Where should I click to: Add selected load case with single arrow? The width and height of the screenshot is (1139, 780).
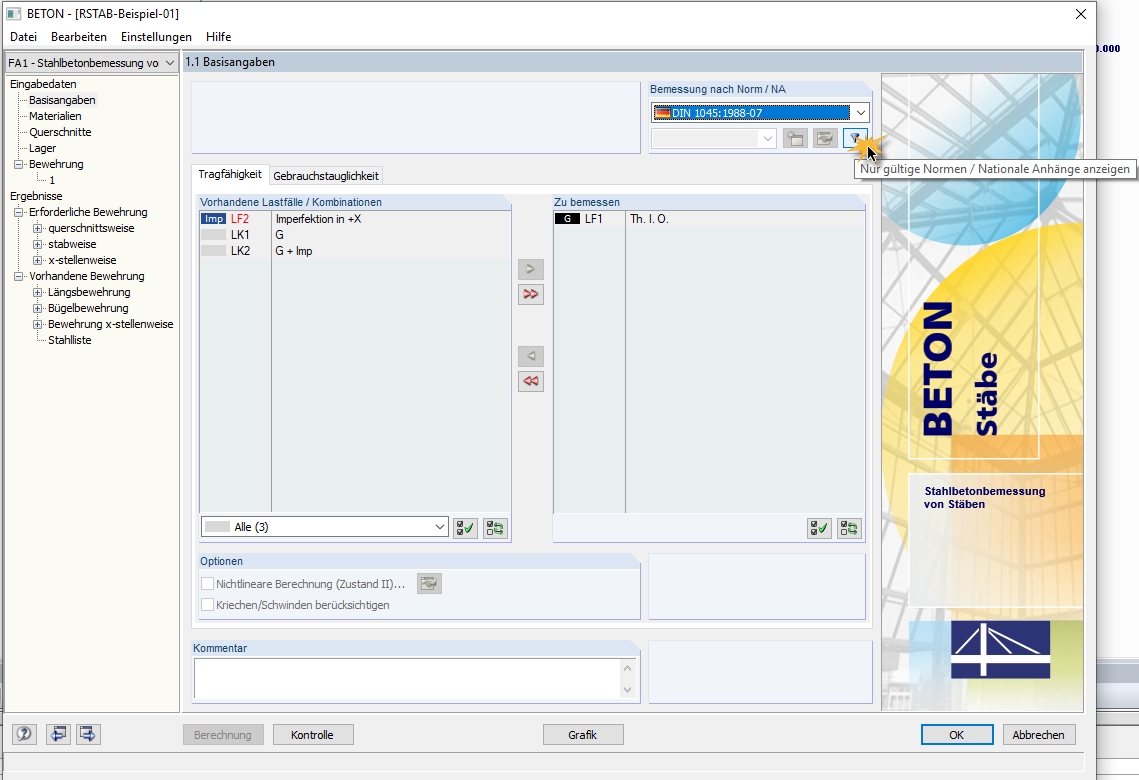click(x=531, y=269)
